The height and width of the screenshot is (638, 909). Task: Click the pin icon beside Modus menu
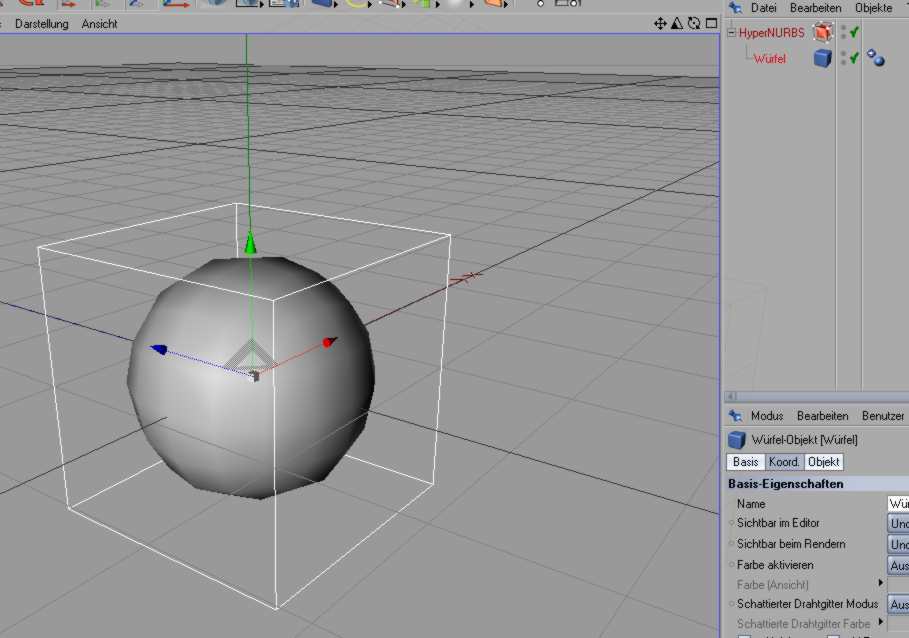[x=735, y=415]
